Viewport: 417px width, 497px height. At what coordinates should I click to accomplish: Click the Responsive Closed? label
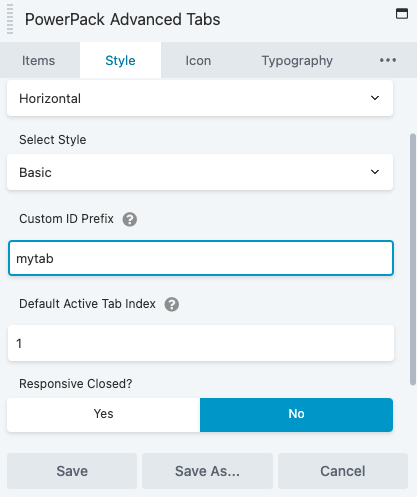(76, 384)
